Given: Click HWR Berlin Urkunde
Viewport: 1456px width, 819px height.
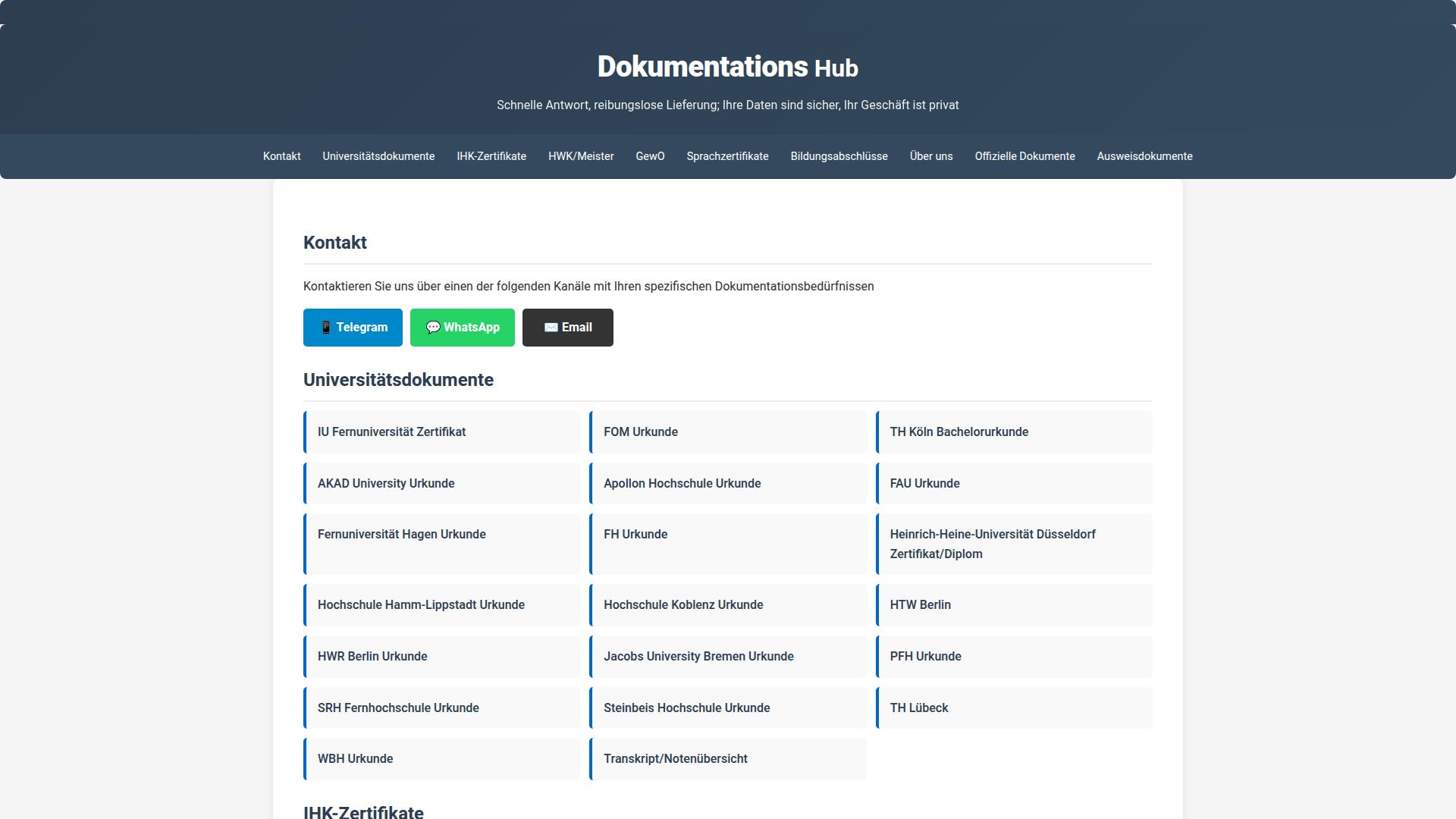Looking at the screenshot, I should [x=441, y=657].
